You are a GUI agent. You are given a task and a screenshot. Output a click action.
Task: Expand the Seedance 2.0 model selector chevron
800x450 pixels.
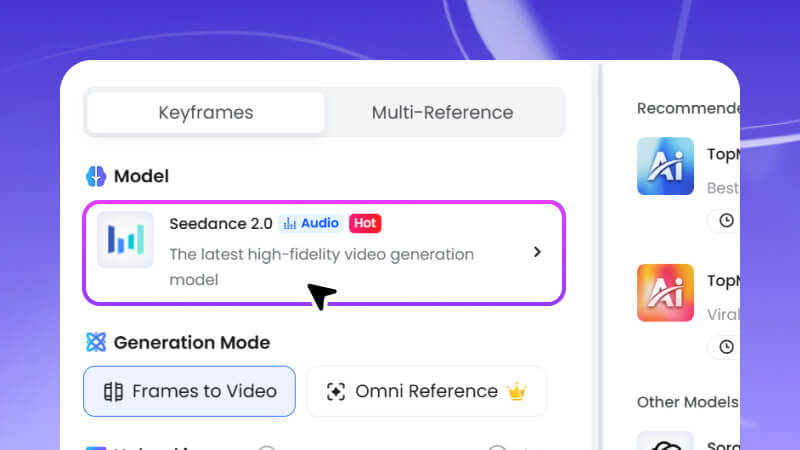pyautogui.click(x=537, y=252)
